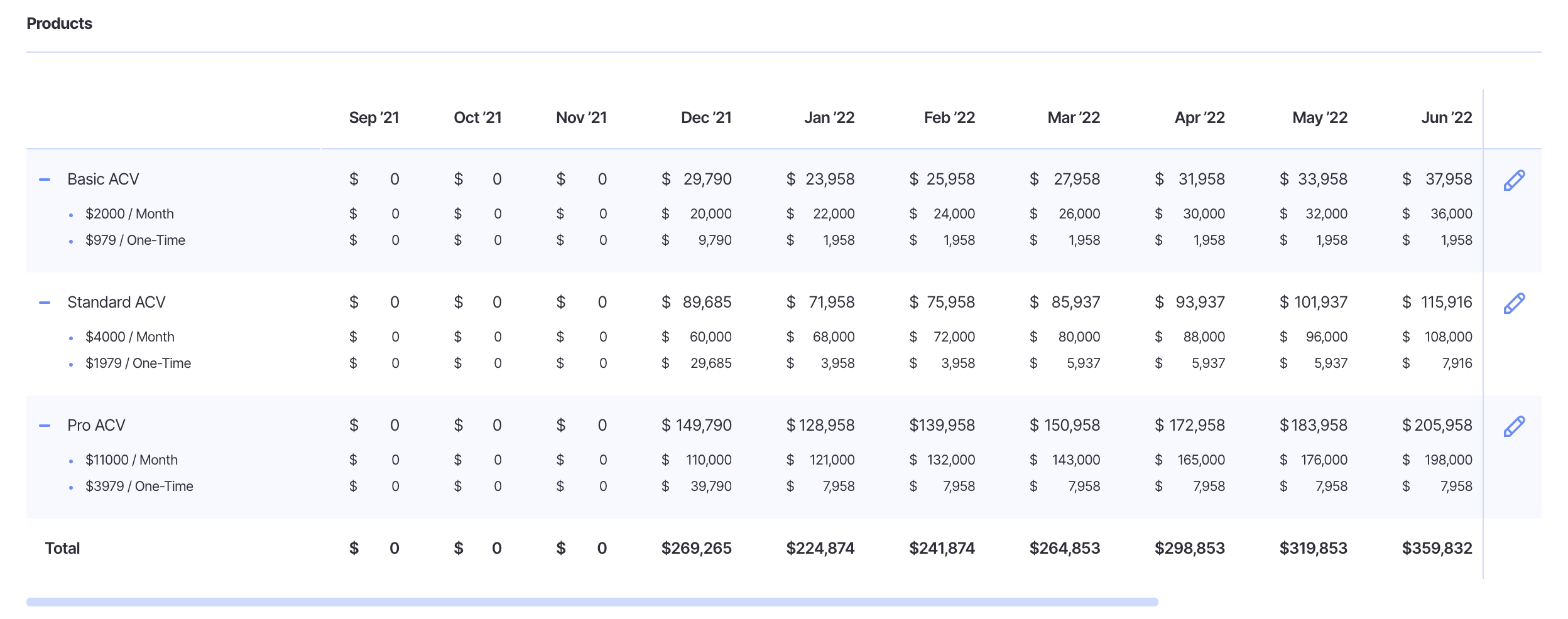
Task: Click the horizontal scrollbar below the table
Action: click(x=592, y=602)
